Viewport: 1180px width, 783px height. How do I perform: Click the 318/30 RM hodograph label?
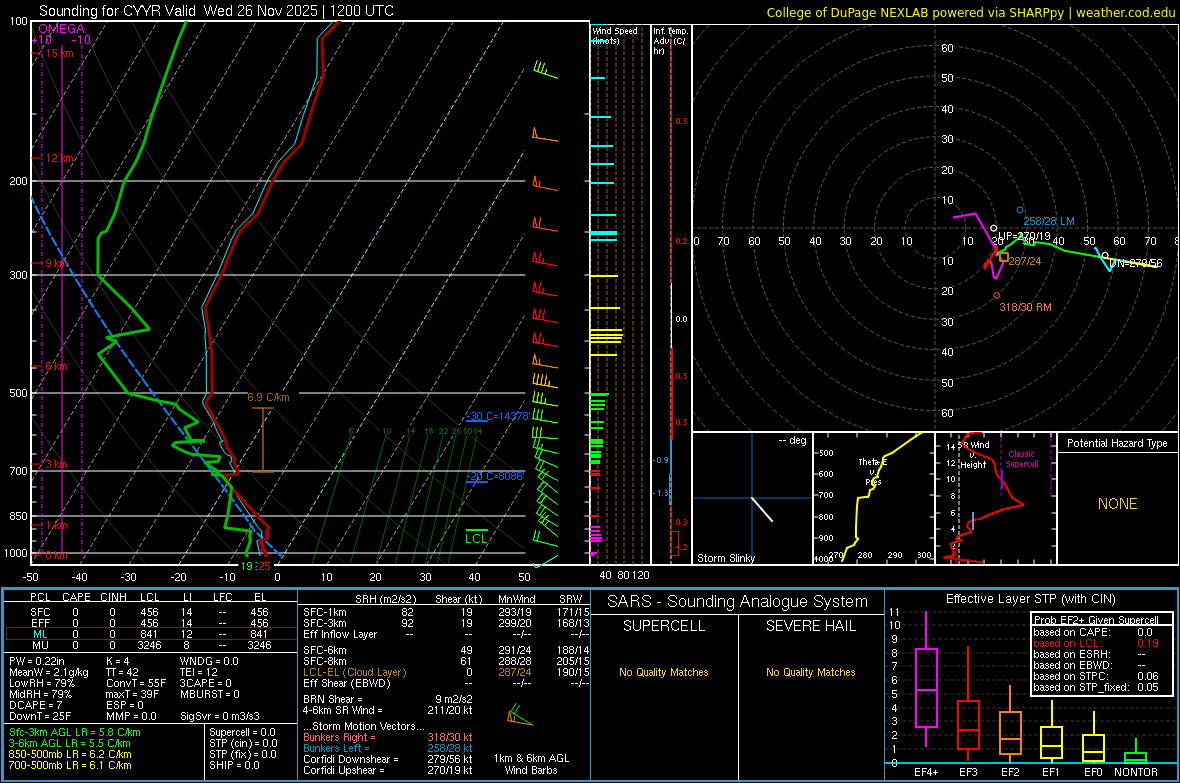point(1025,307)
